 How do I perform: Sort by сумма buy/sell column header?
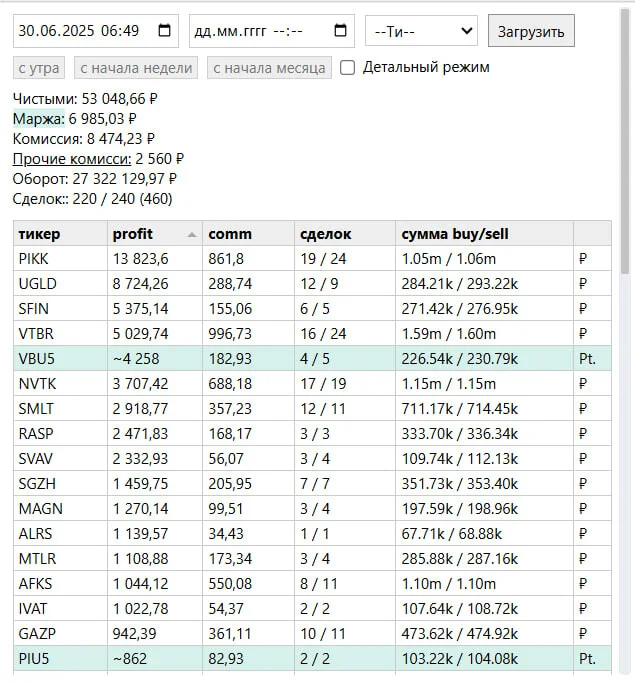coord(484,234)
